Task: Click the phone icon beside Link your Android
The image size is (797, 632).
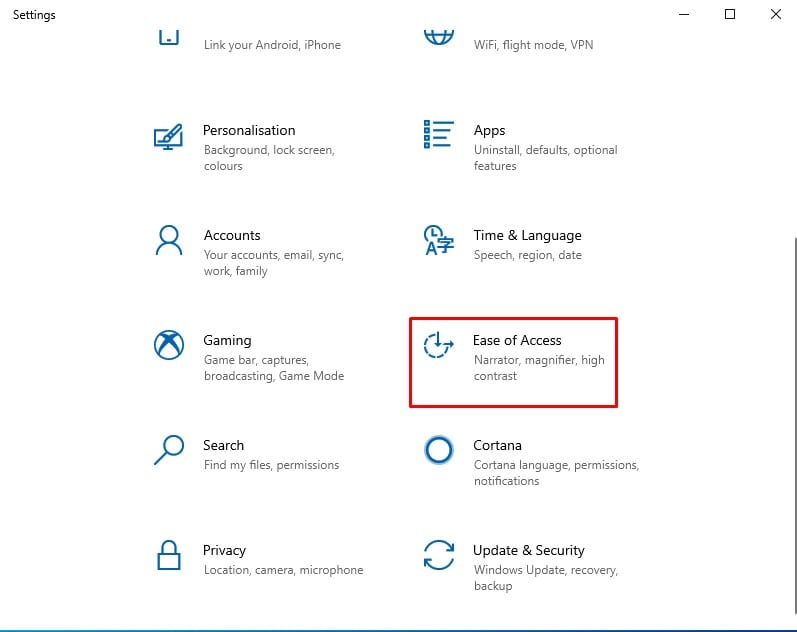Action: [x=169, y=37]
